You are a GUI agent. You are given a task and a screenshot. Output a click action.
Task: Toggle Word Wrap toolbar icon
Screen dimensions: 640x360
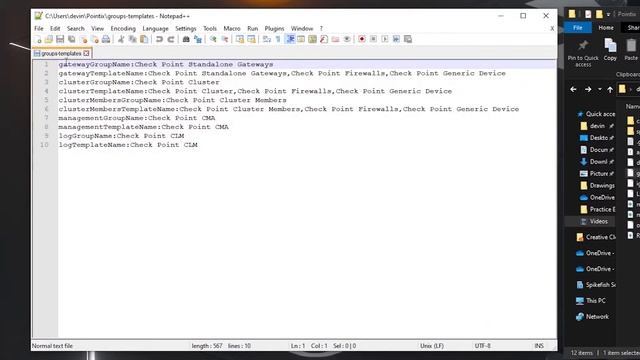267,39
